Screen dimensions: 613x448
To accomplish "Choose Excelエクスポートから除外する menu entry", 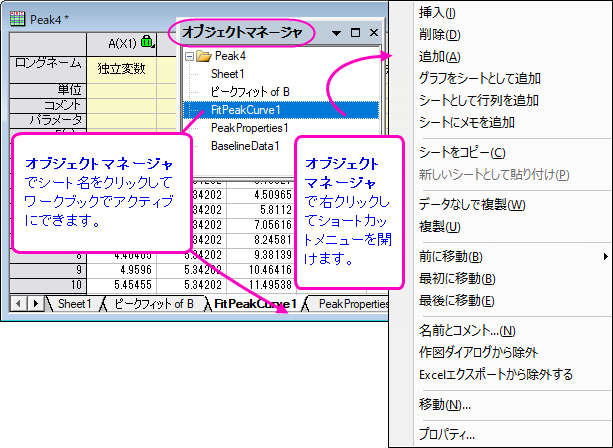I will pyautogui.click(x=496, y=375).
